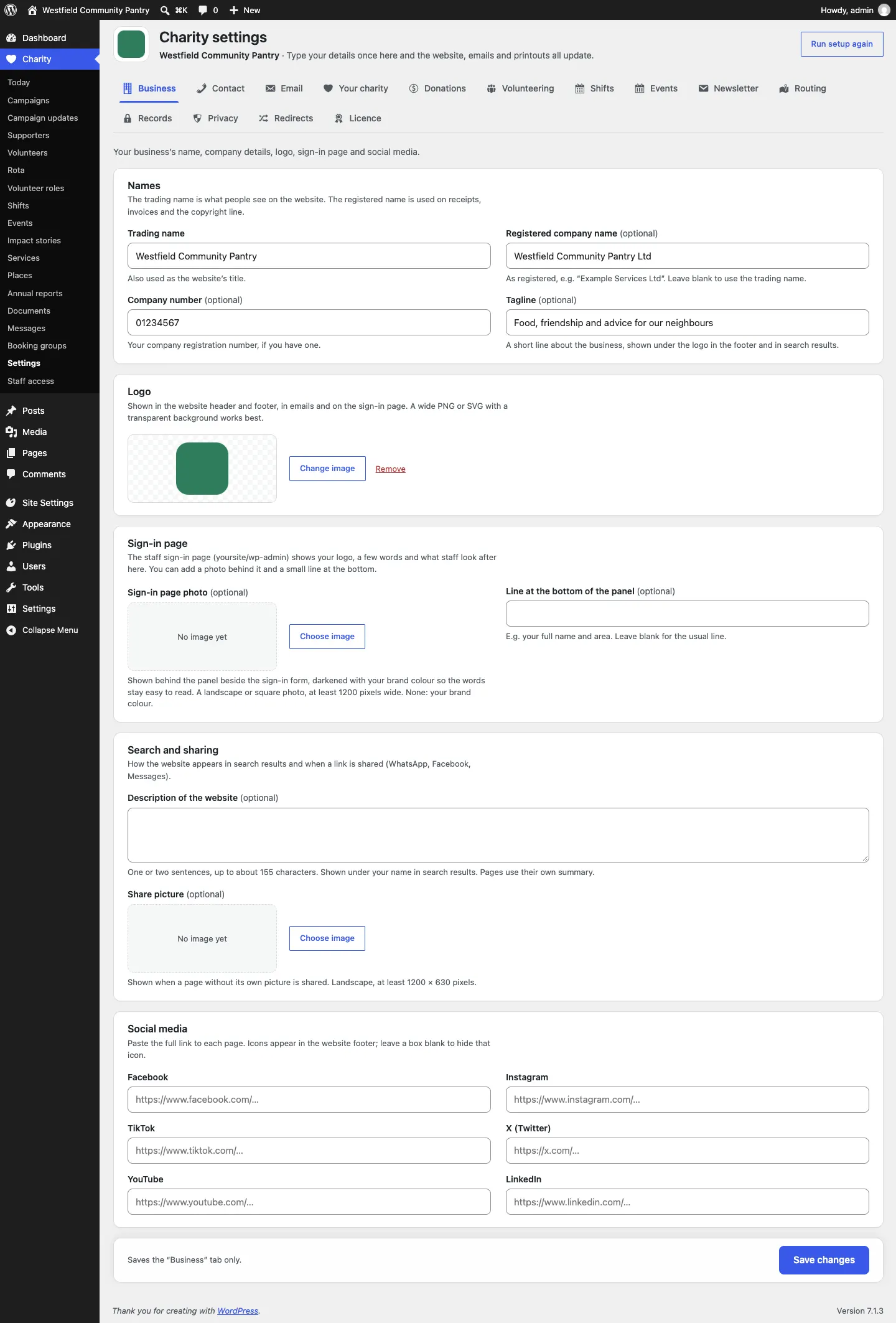This screenshot has height=1323, width=896.
Task: Click the WordPress logo icon
Action: click(x=11, y=10)
